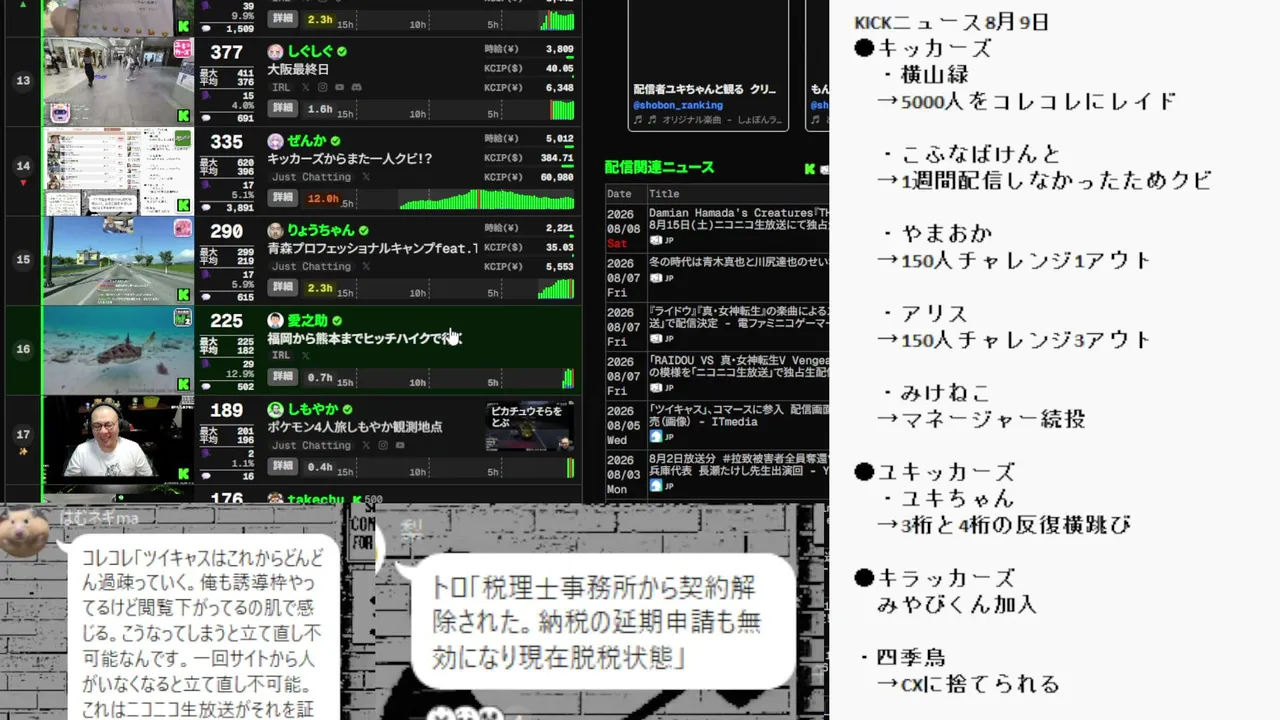Open しもやか's YouTube icon
1280x720 pixels.
(x=399, y=445)
